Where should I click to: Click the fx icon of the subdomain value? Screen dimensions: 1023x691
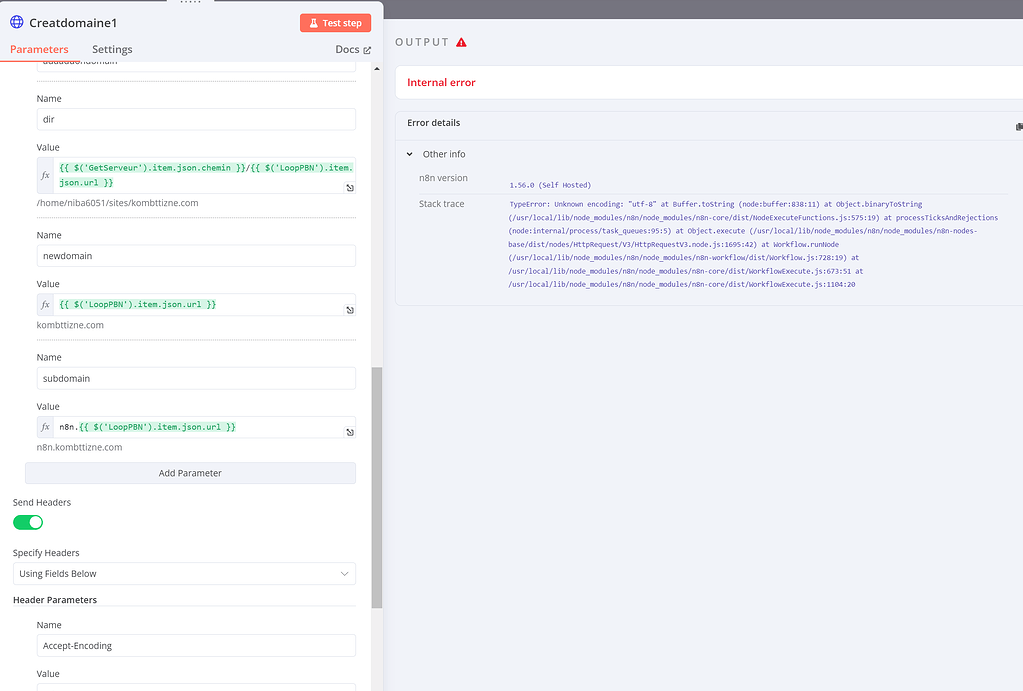45,427
